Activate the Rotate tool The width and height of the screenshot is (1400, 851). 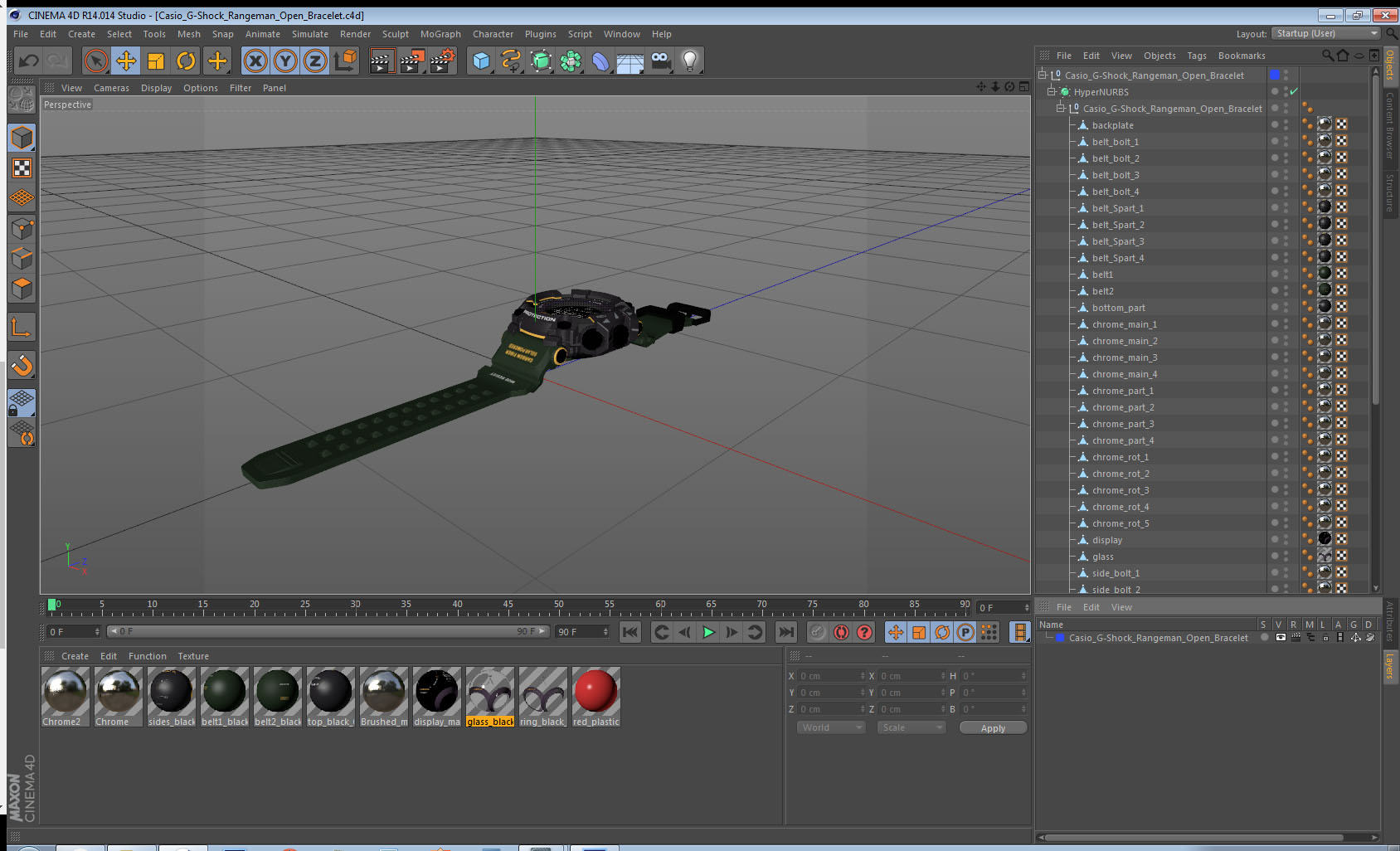187,61
